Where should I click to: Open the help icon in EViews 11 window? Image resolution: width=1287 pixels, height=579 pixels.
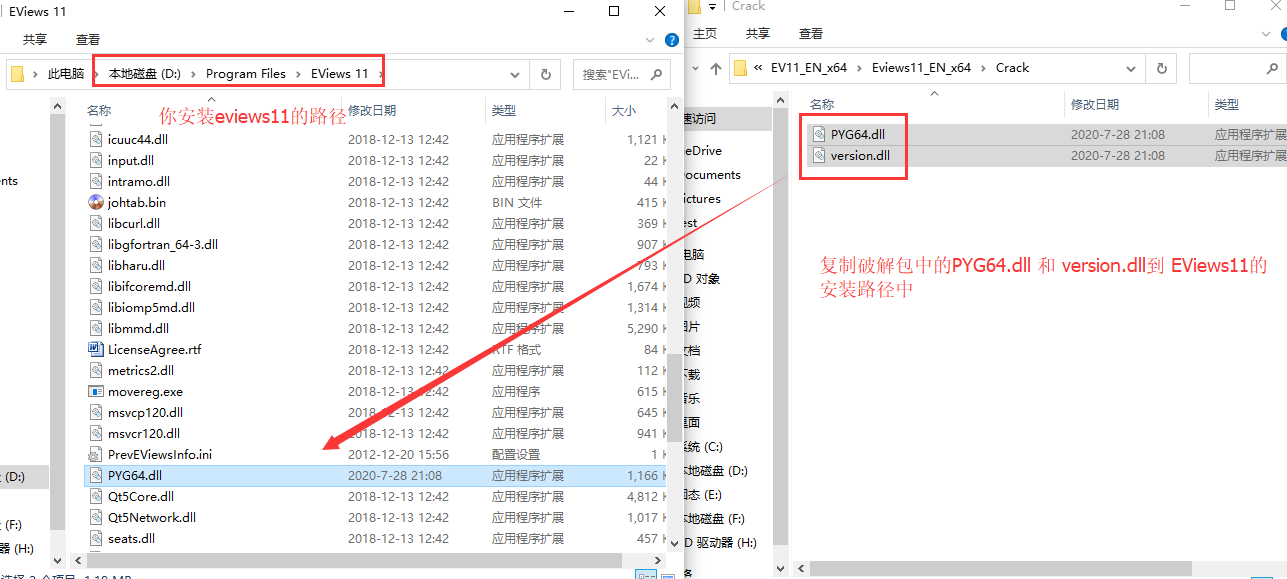click(x=672, y=40)
